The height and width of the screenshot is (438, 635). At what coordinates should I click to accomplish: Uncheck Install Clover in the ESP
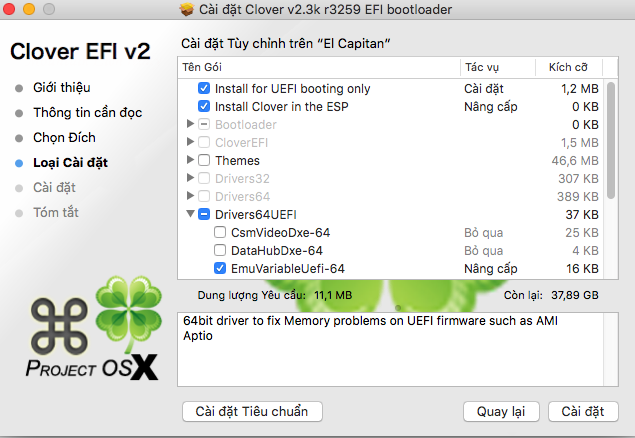click(204, 106)
